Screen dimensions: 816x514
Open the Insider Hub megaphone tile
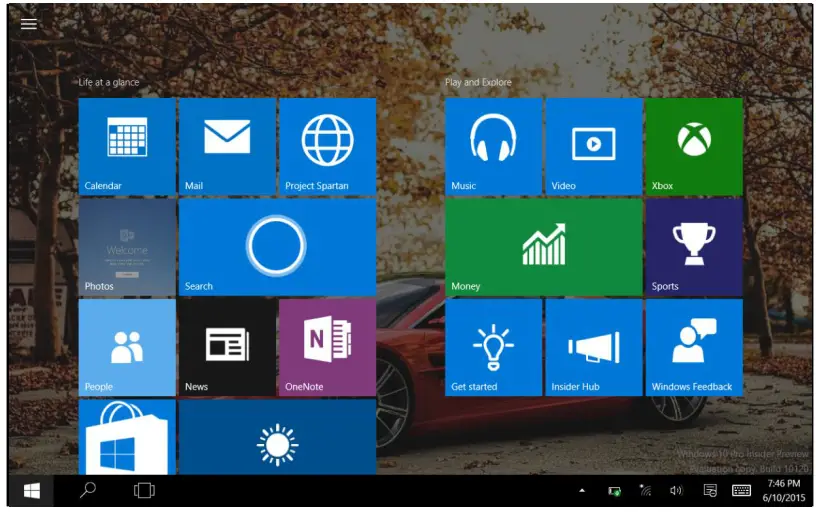594,348
